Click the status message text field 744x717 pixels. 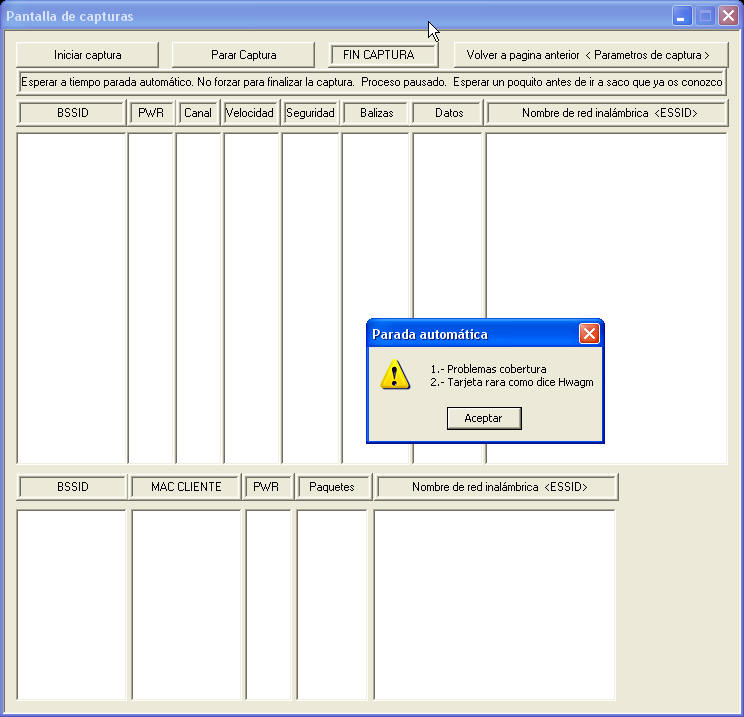pos(372,82)
